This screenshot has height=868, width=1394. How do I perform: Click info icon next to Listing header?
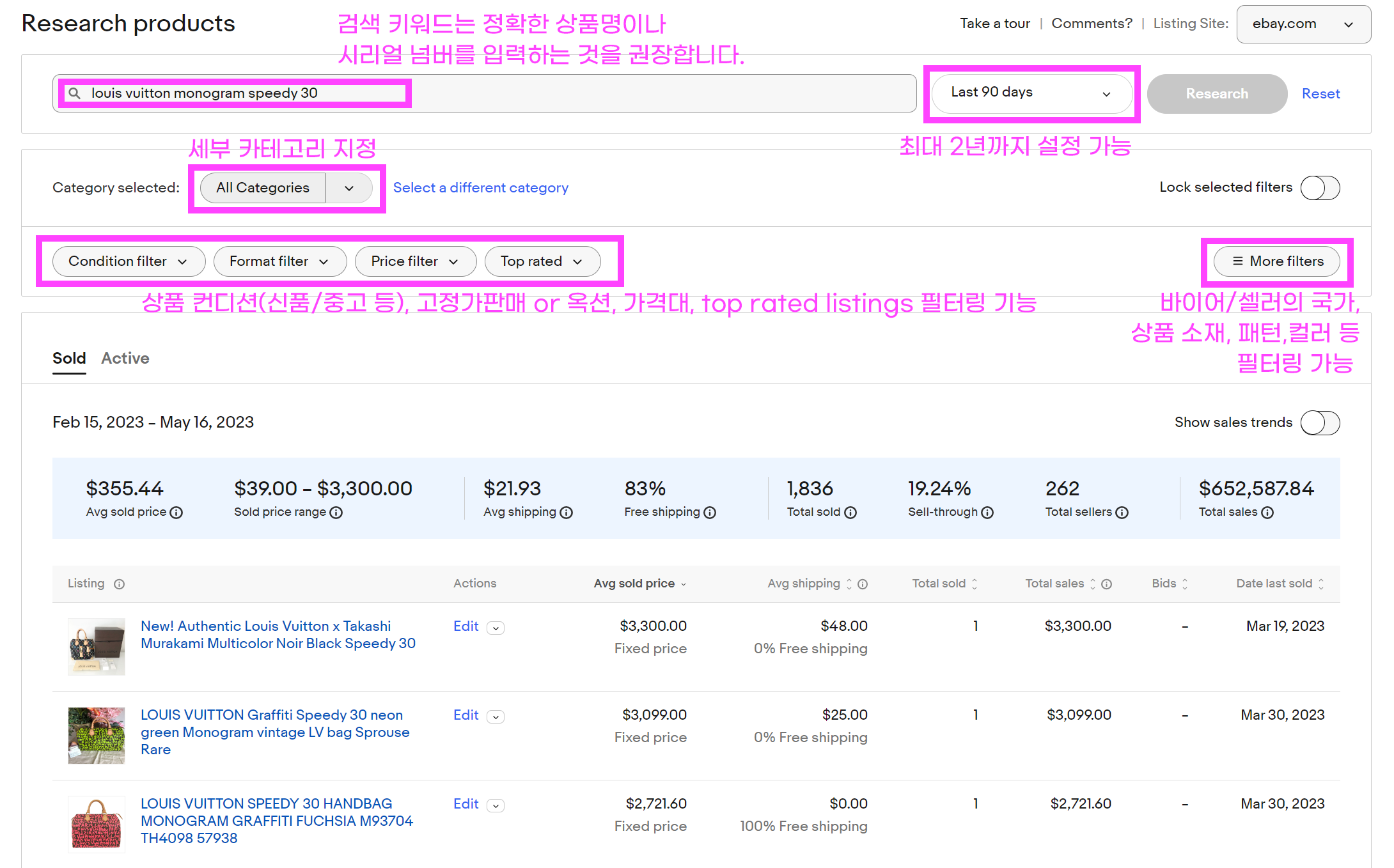click(x=120, y=584)
